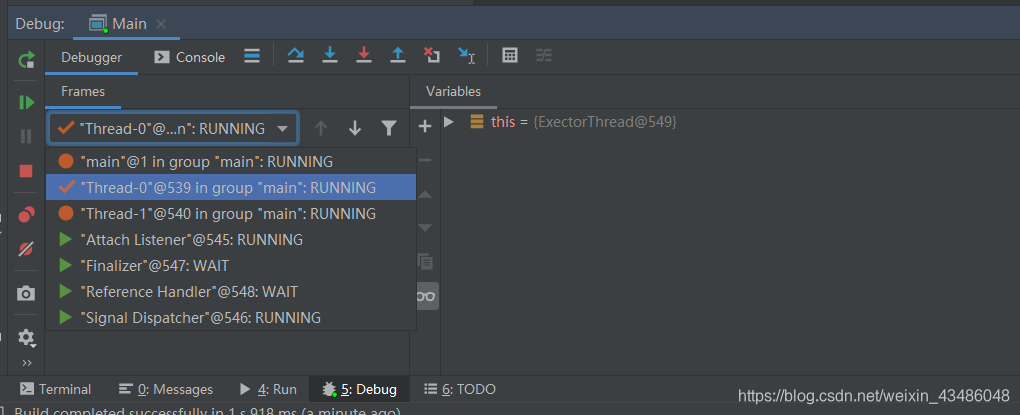Open the 6: TODO tool window
Screen dimensions: 1020x415
tap(460, 389)
